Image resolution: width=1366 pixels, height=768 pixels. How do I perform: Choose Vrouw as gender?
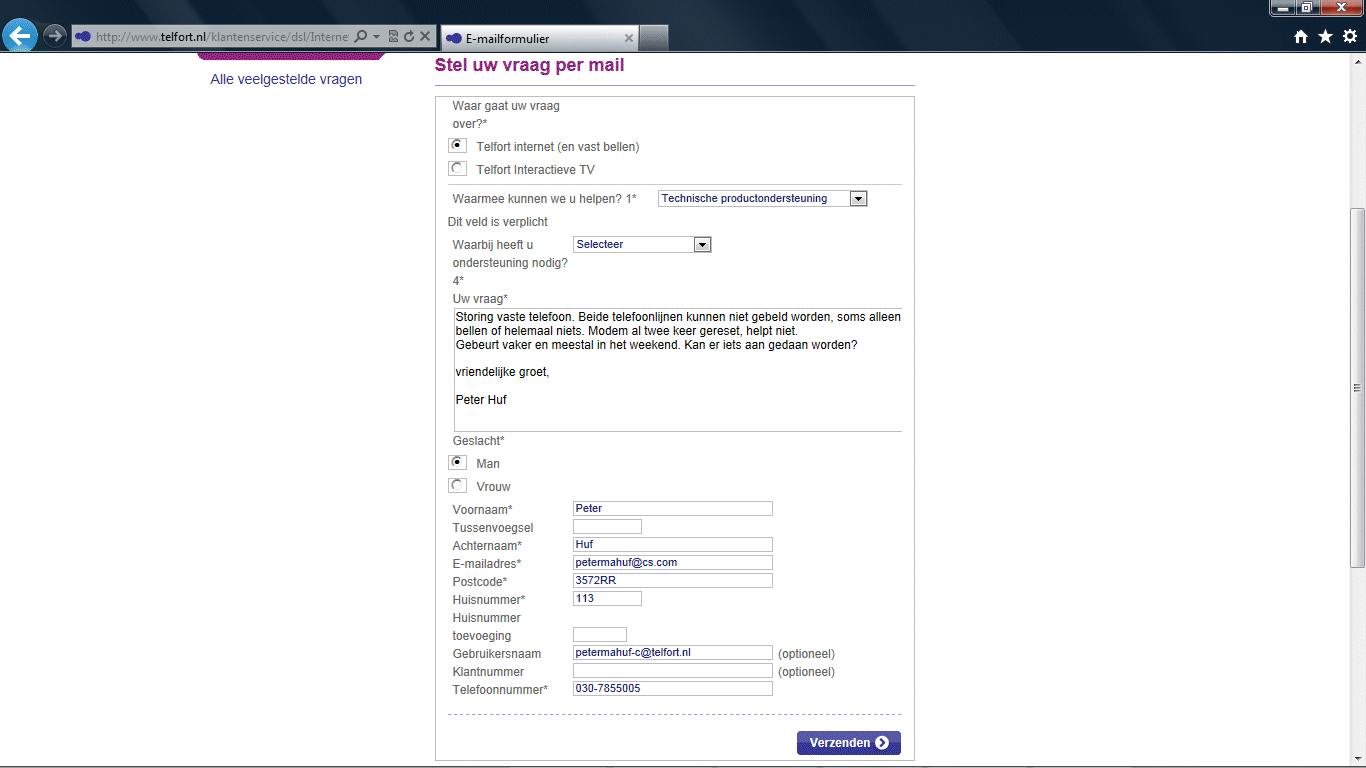pos(458,486)
